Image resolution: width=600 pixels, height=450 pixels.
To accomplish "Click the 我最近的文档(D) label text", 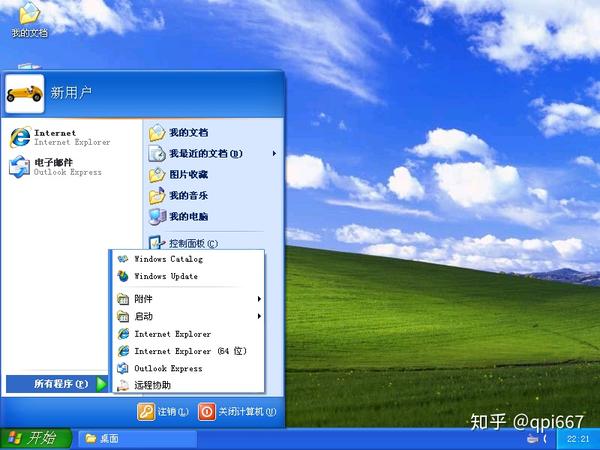I will 206,153.
